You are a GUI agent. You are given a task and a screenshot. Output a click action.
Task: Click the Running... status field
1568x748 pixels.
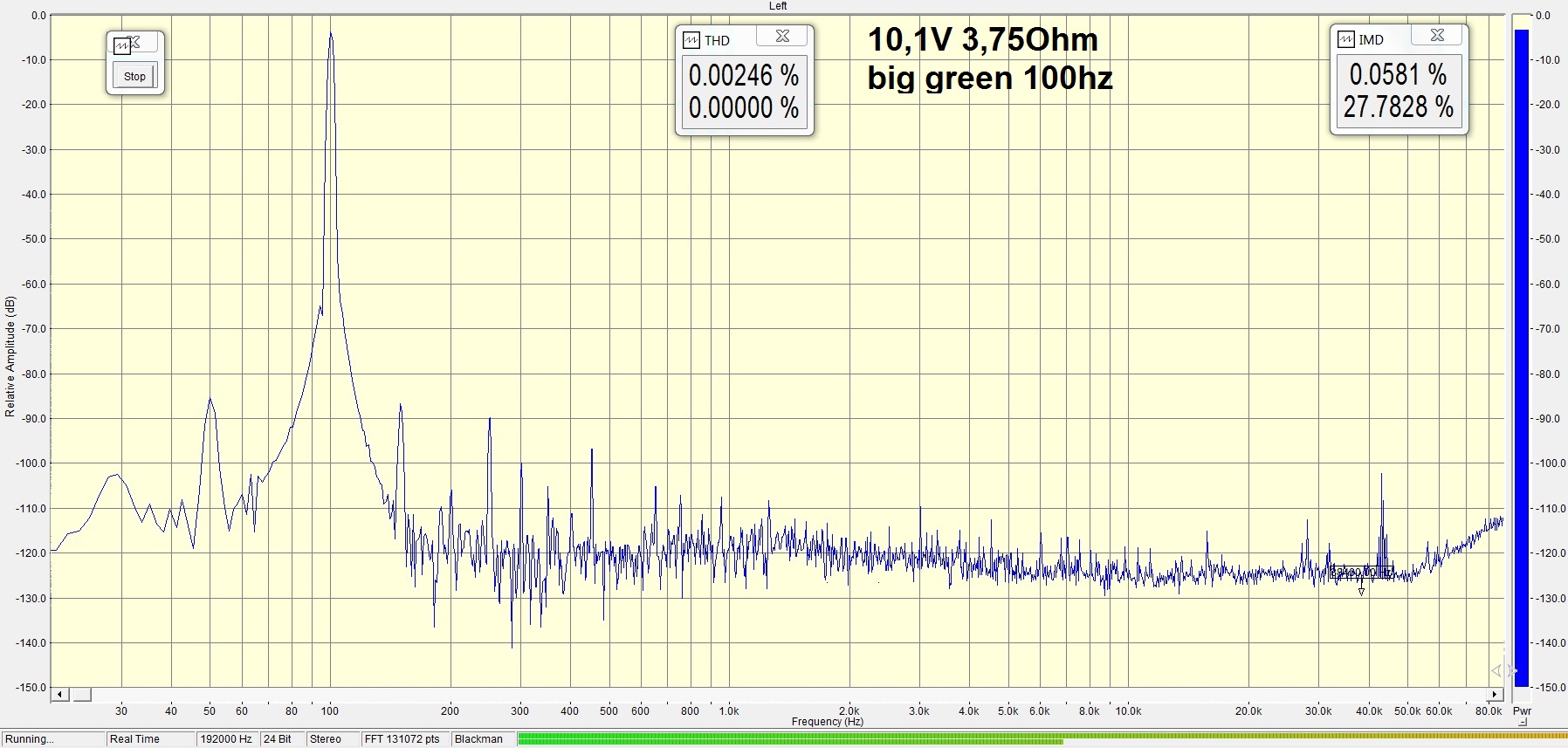52,739
